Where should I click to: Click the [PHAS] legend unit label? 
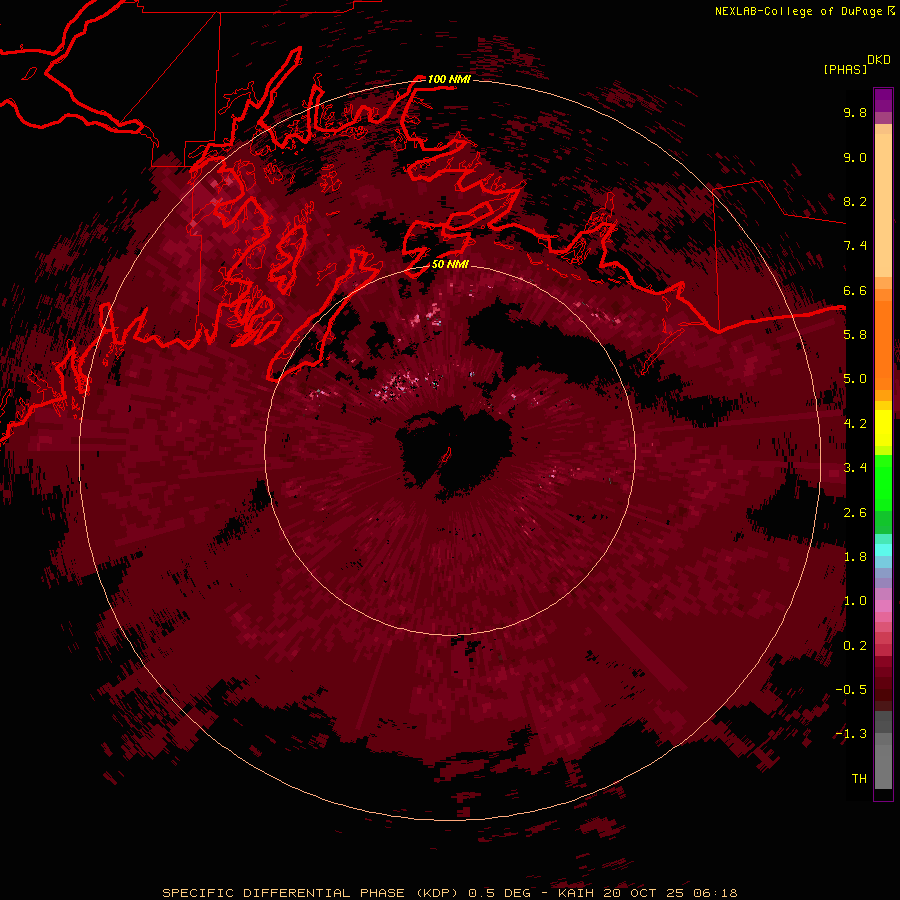click(x=845, y=70)
